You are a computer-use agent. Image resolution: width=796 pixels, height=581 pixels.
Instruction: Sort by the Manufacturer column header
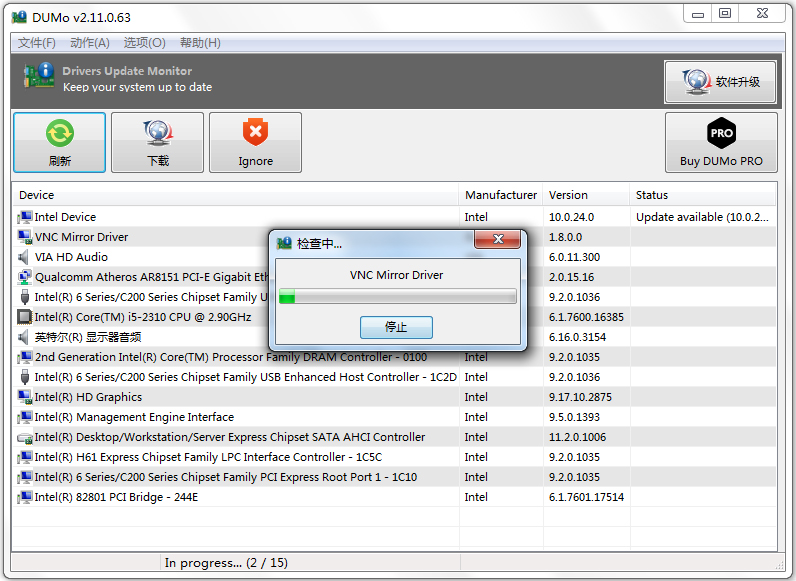(x=501, y=195)
